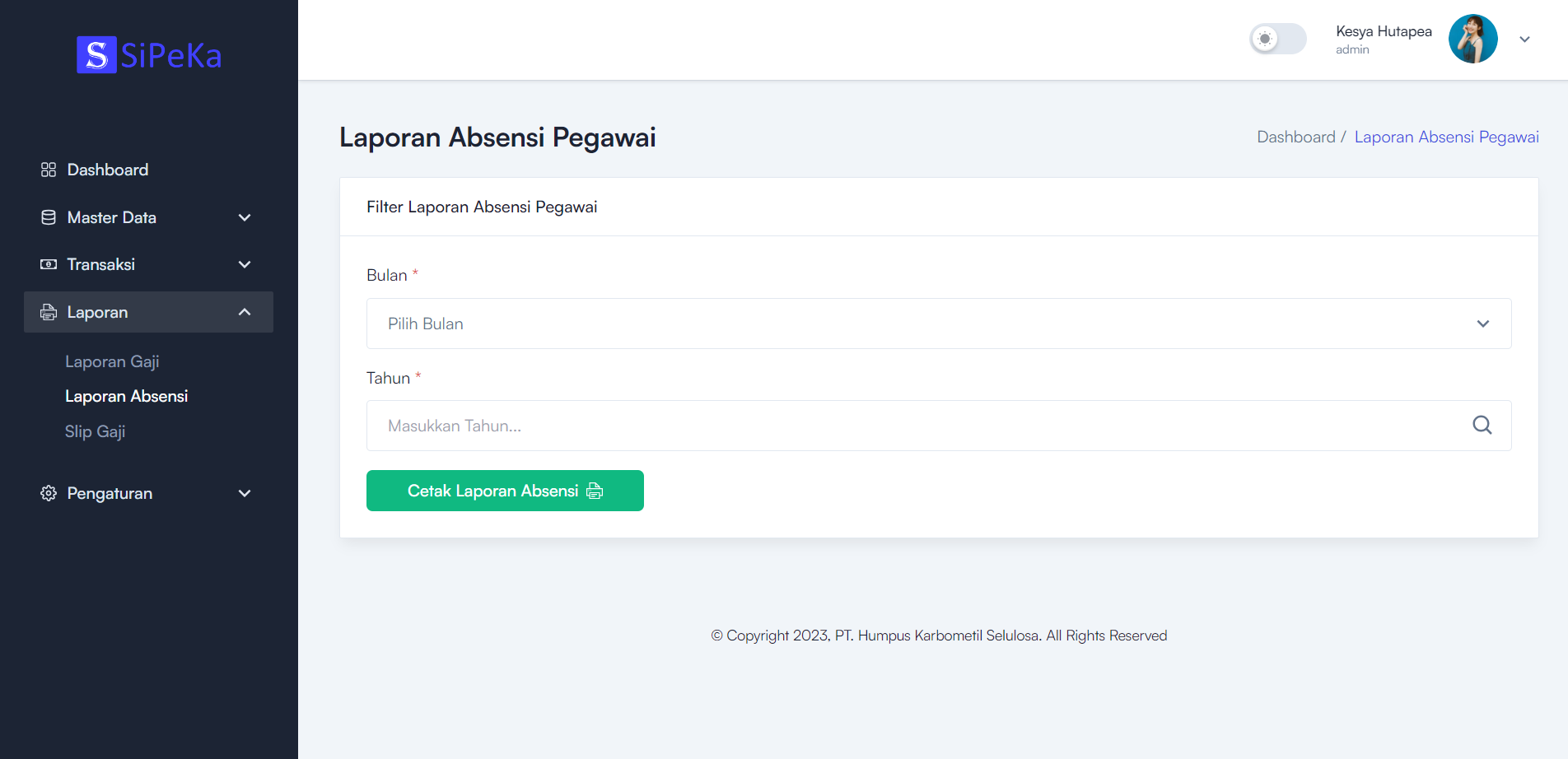
Task: Select the Laporan printer icon
Action: (x=48, y=312)
